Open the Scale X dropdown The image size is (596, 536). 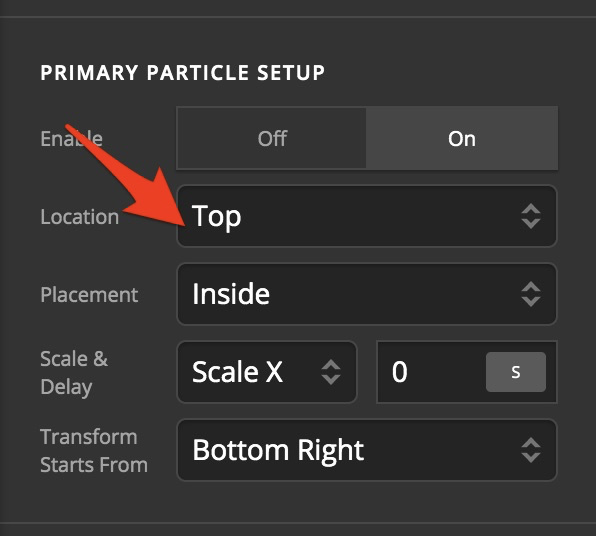(267, 372)
